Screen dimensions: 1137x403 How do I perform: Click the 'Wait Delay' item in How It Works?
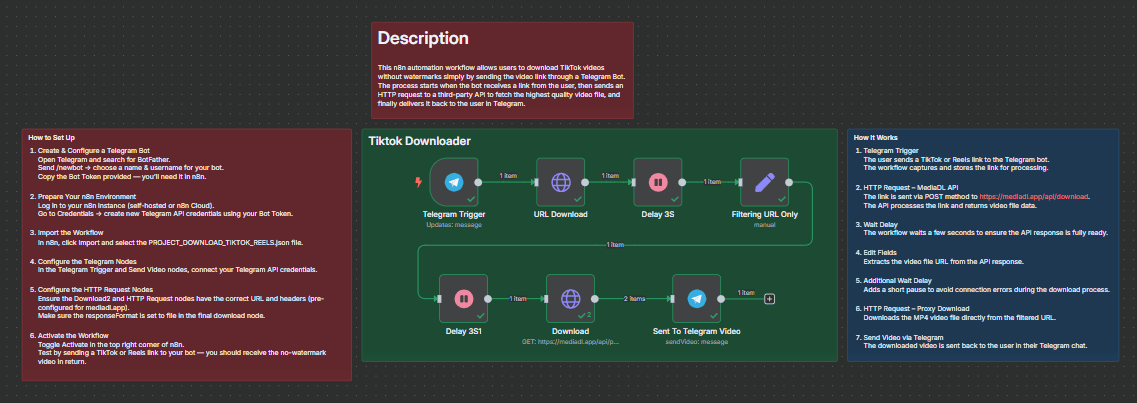[x=880, y=224]
